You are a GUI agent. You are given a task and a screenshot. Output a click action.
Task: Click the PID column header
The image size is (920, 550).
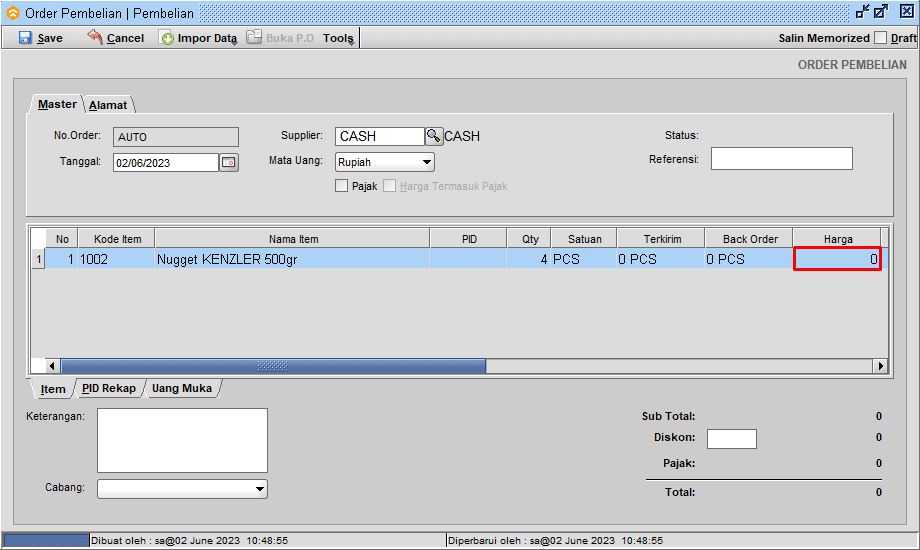[469, 239]
